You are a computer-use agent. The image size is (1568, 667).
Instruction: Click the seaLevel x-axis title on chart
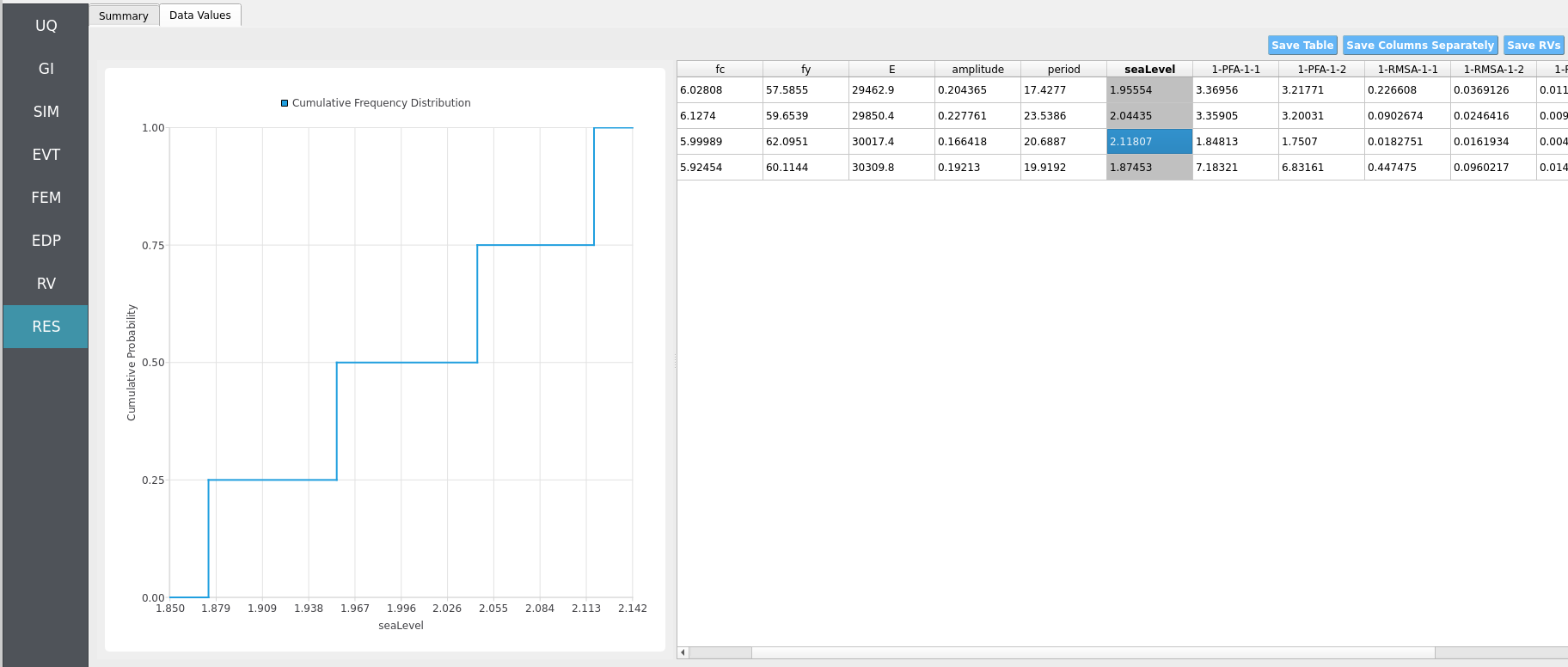[x=401, y=626]
